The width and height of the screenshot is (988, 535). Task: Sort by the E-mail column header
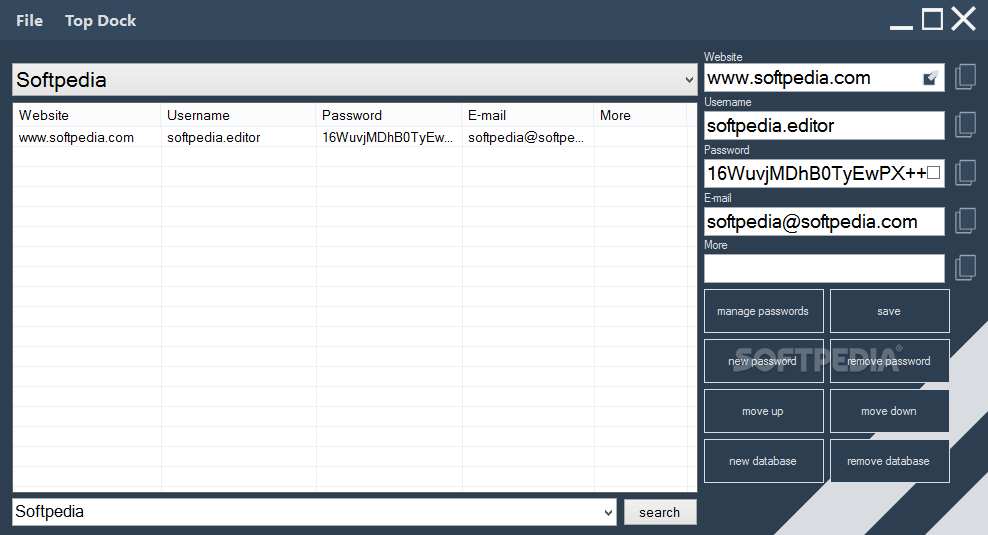point(528,115)
